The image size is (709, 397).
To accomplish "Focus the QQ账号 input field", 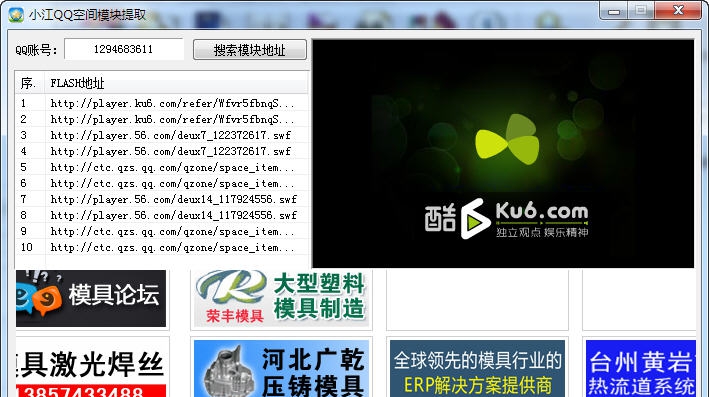I will (x=124, y=49).
